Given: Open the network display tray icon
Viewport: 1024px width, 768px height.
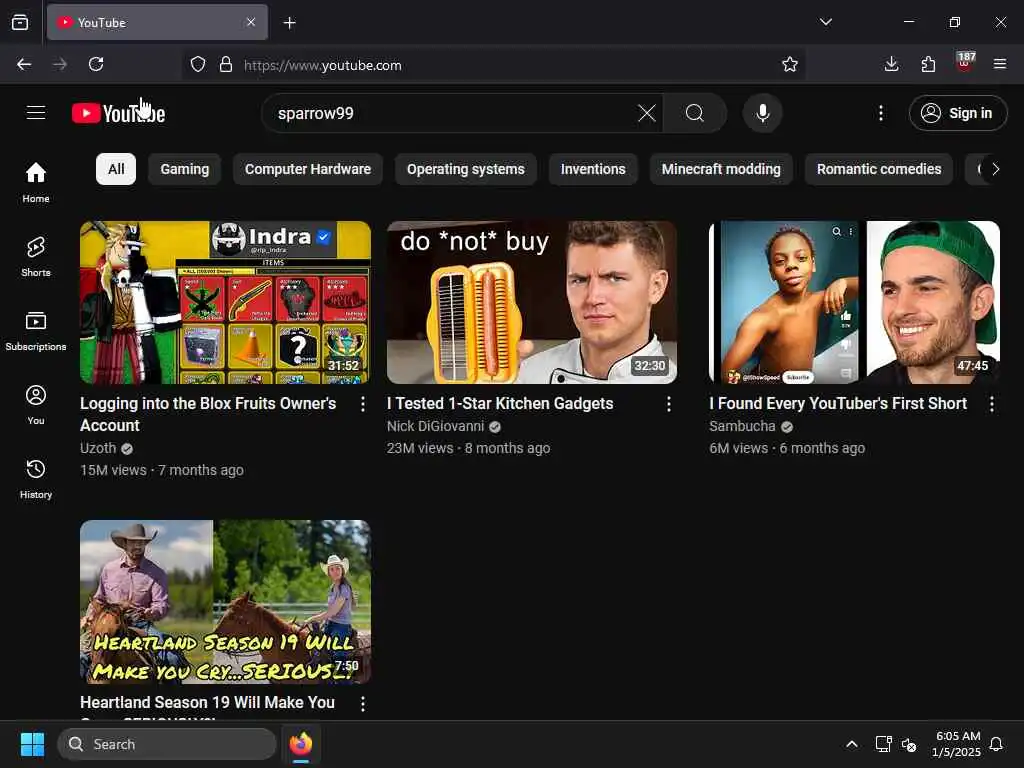Looking at the screenshot, I should [883, 744].
